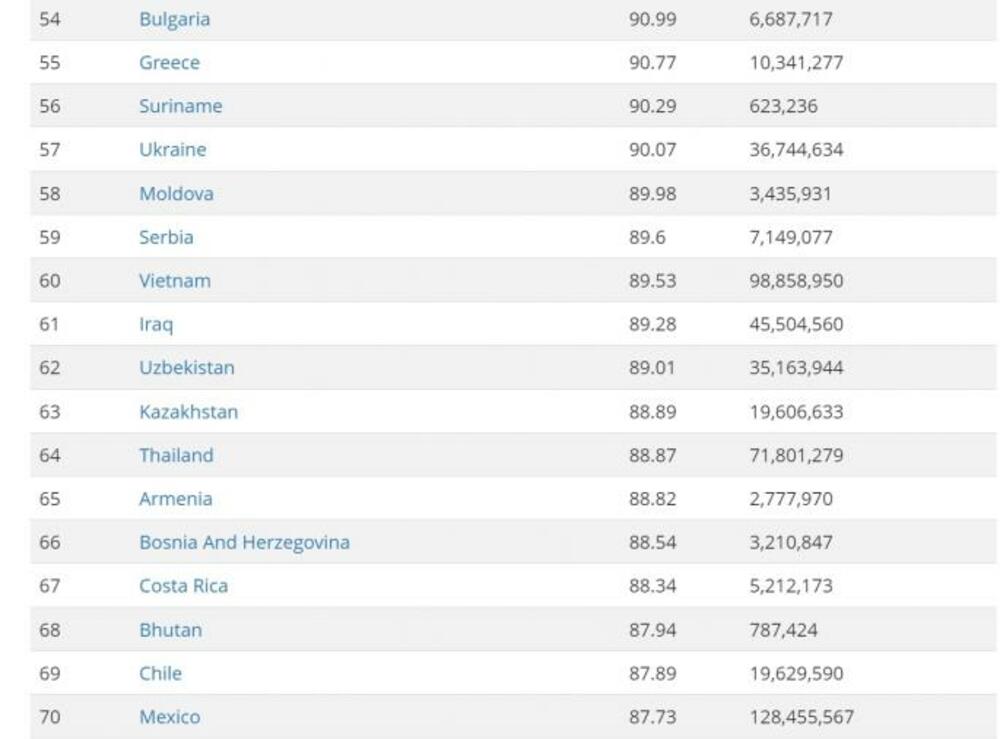1000x739 pixels.
Task: Open the Thailand link
Action: 176,455
